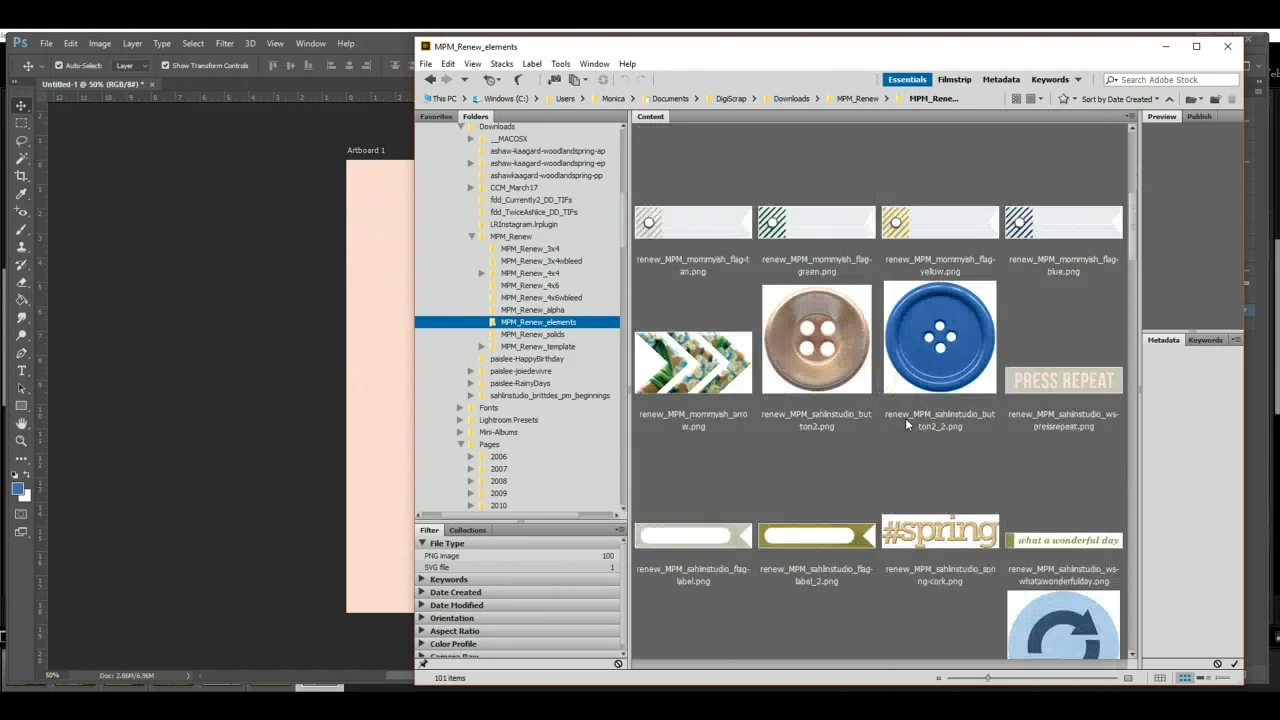Viewport: 1280px width, 720px height.
Task: Go back using Bridge back arrow
Action: (x=430, y=80)
